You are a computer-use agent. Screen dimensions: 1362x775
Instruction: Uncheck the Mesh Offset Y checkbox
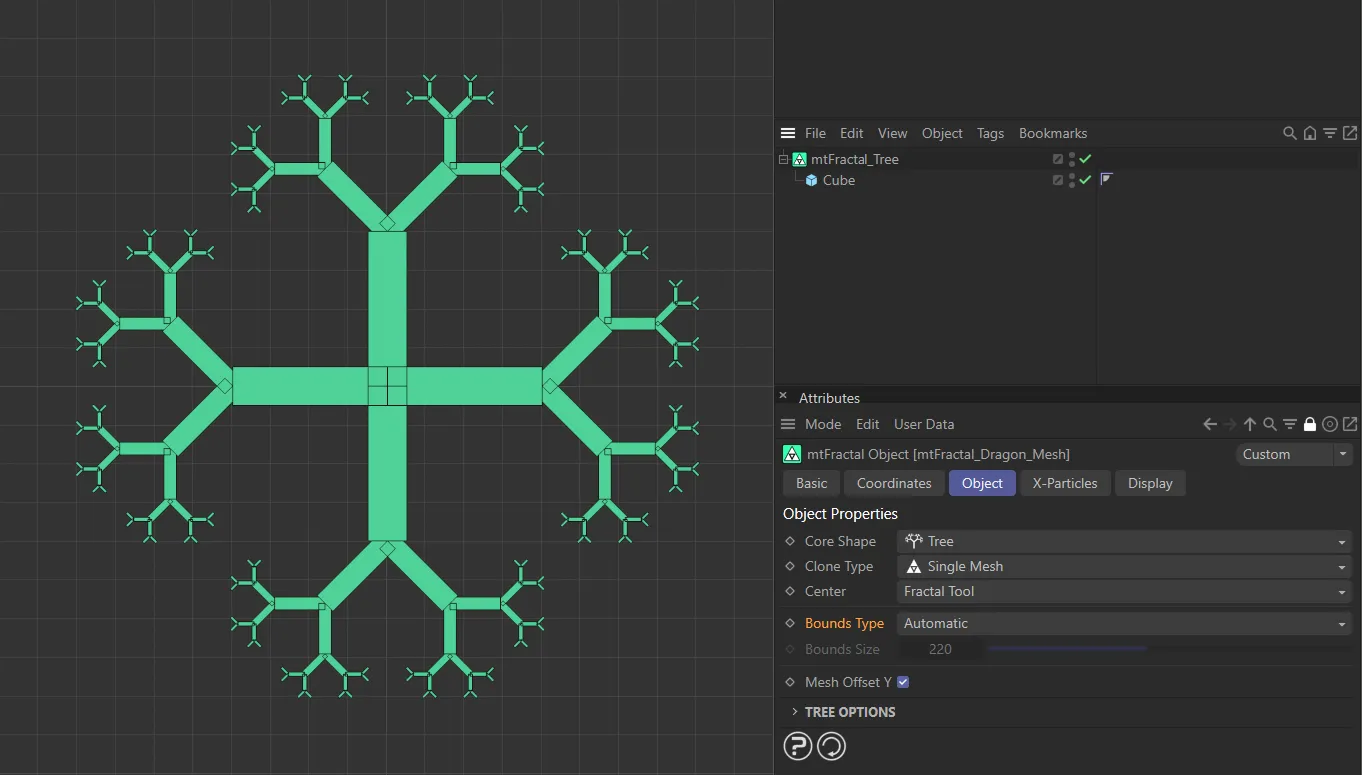pos(903,682)
